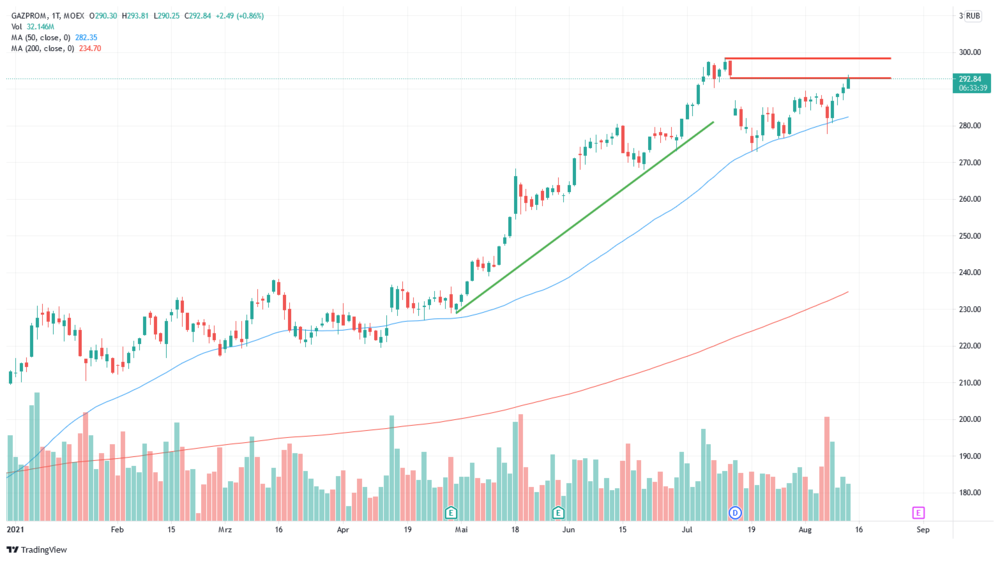The image size is (1000, 561).
Task: Click the 250.00 price axis label
Action: click(969, 236)
